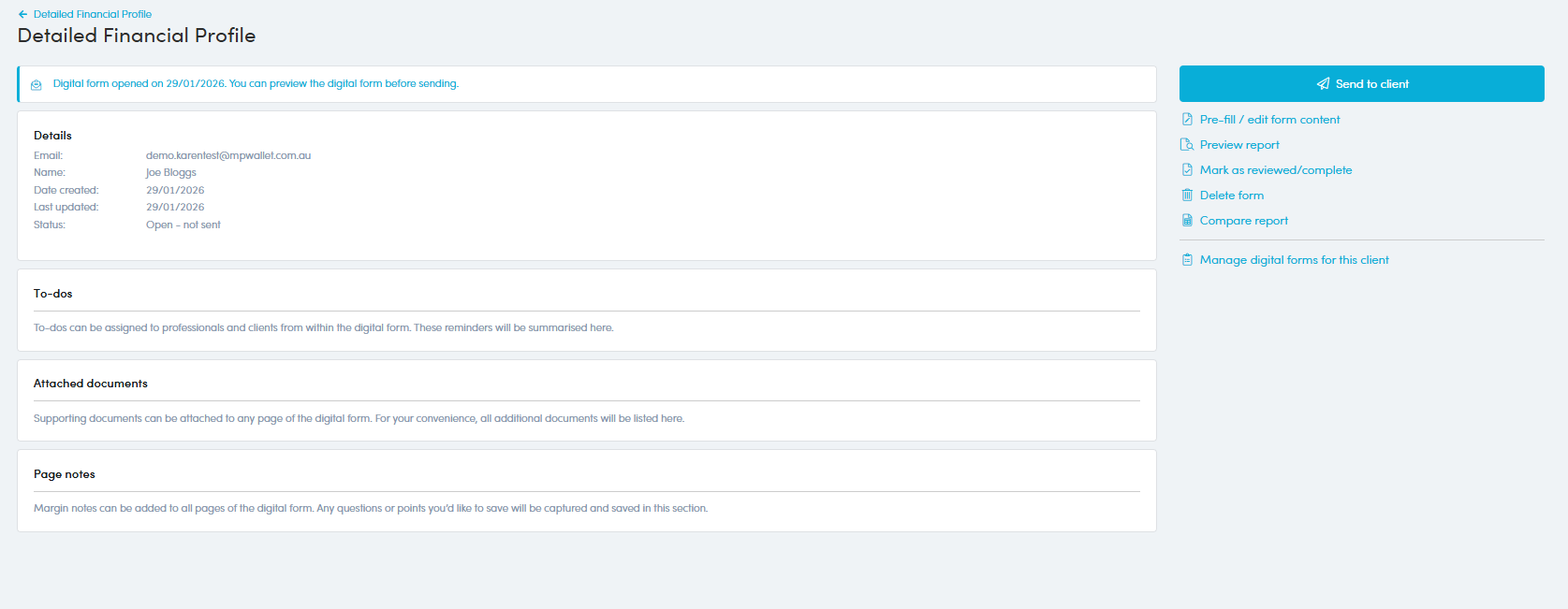
Task: Click the Preview report magnifier icon
Action: [x=1187, y=145]
